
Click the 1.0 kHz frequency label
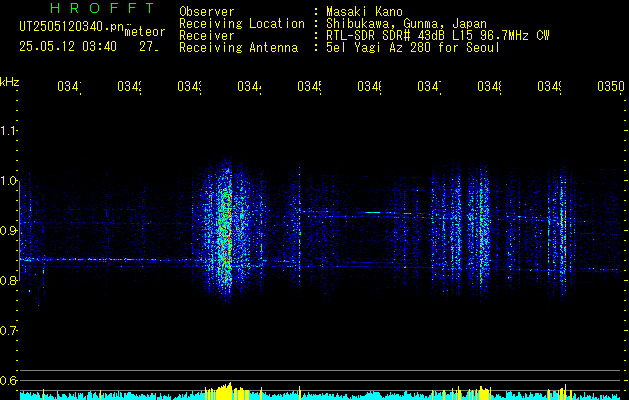pyautogui.click(x=8, y=181)
